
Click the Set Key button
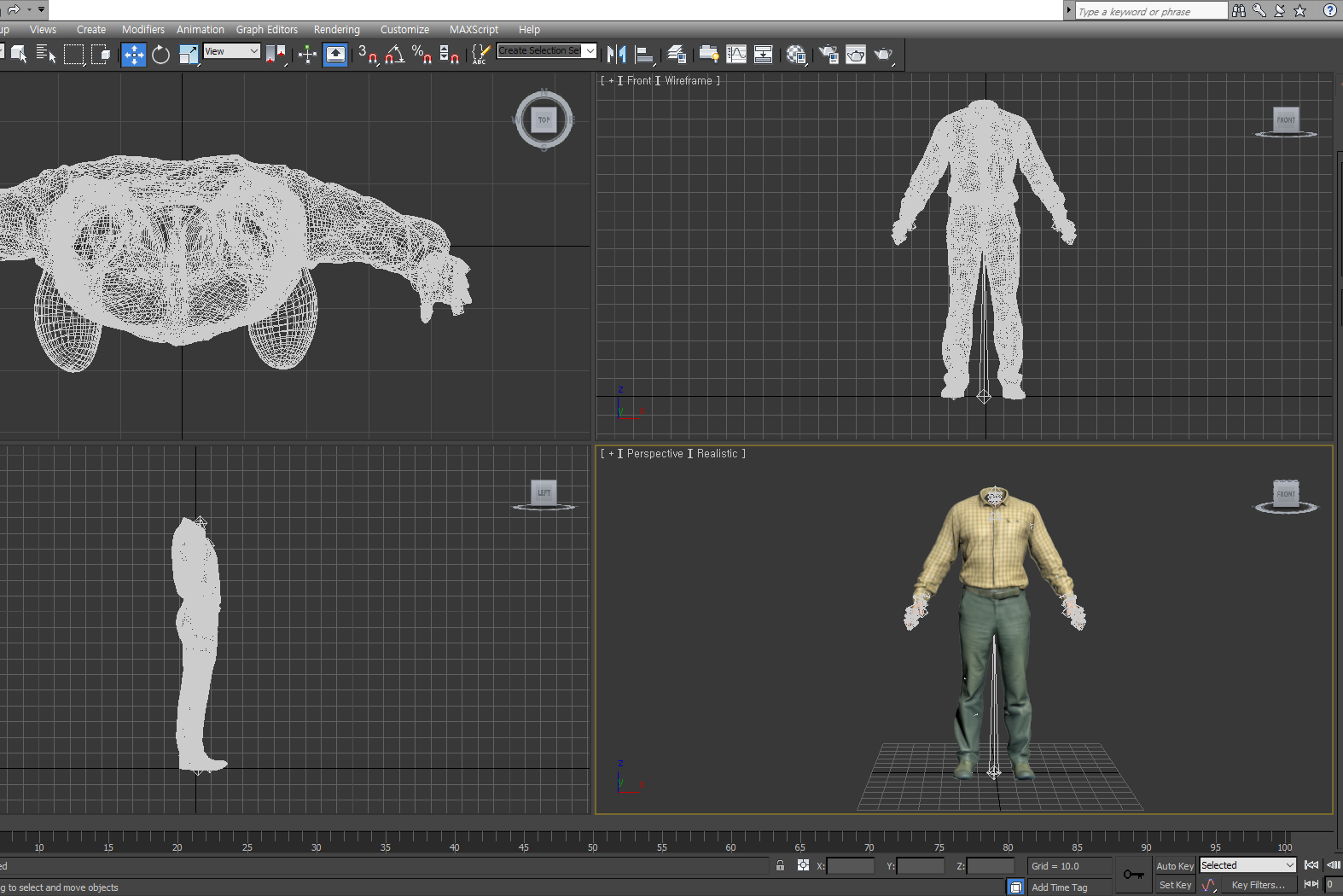[1174, 885]
